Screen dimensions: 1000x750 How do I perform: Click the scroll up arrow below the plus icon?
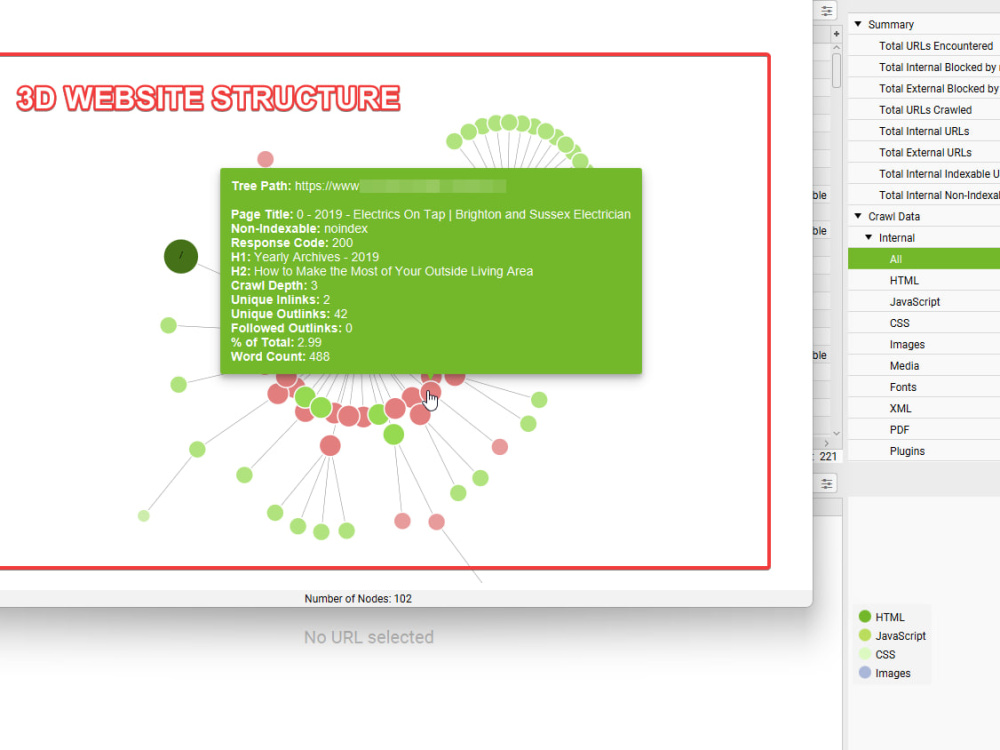(836, 48)
